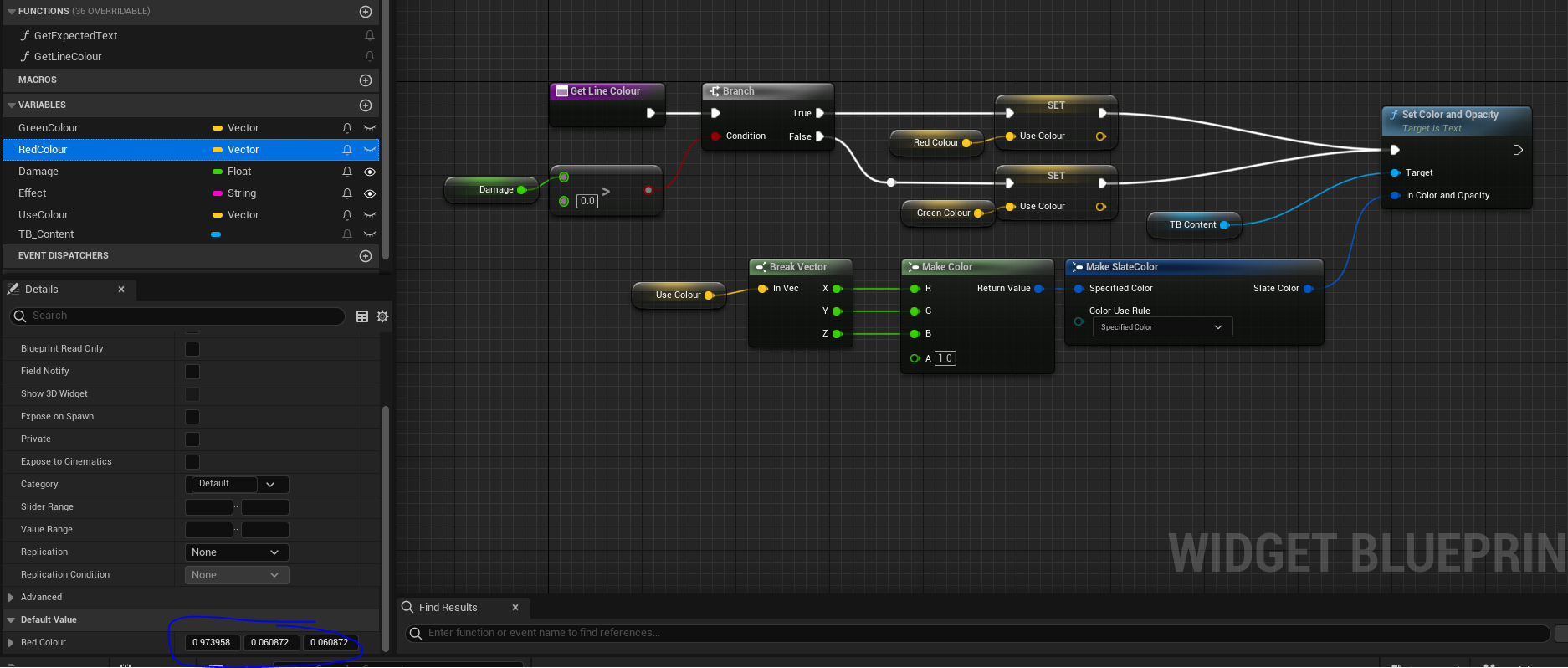This screenshot has height=668, width=1568.
Task: Click the Target pin on Set Color and Opacity
Action: point(1395,172)
